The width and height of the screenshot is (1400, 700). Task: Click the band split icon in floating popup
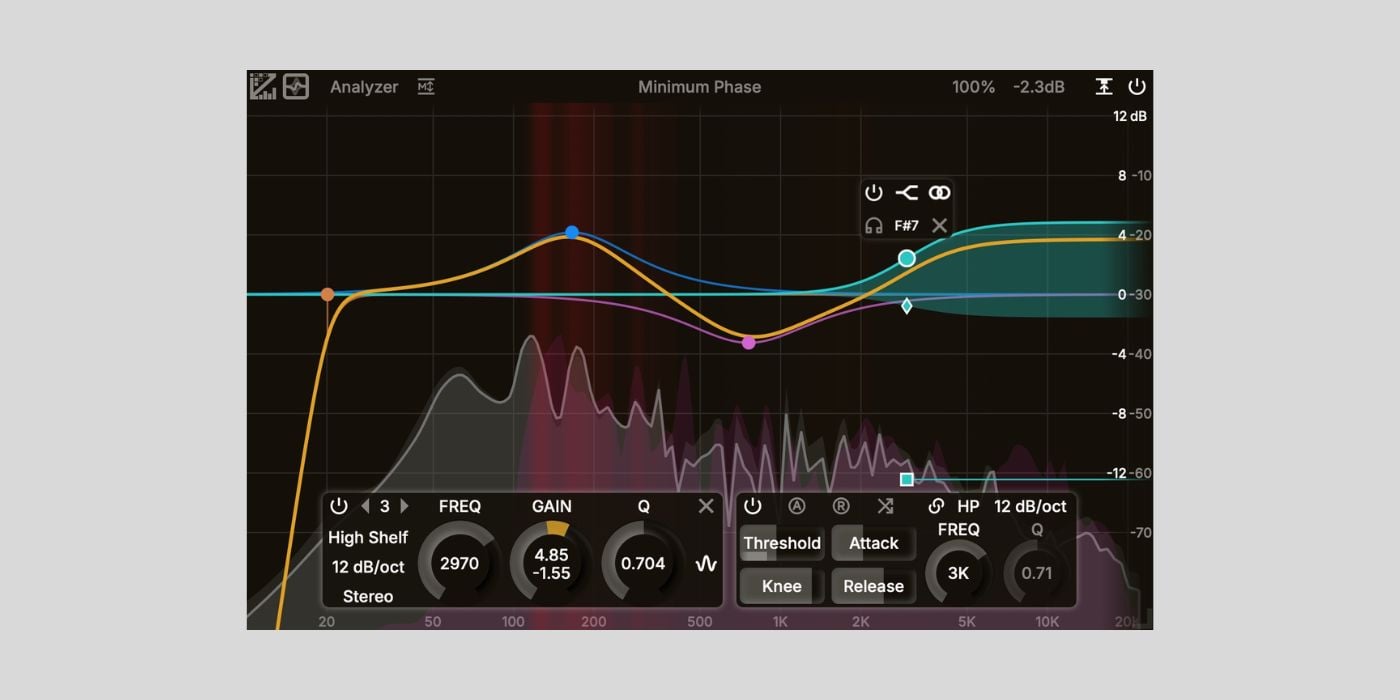(906, 192)
